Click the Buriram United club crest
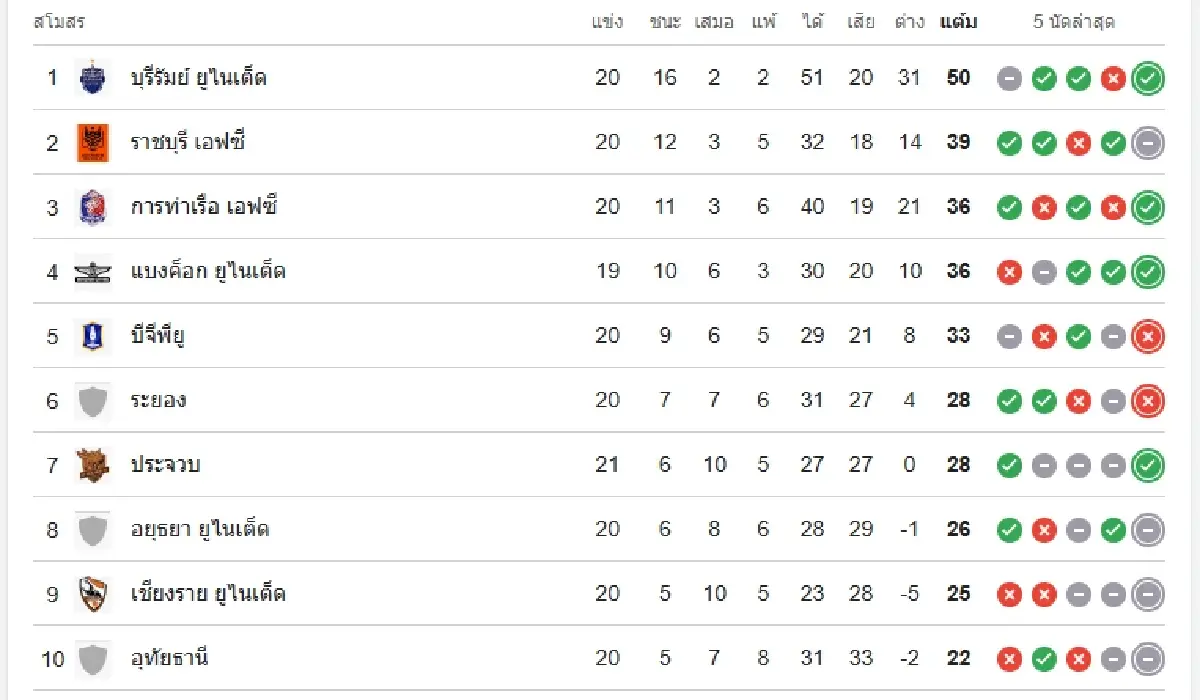 coord(92,78)
